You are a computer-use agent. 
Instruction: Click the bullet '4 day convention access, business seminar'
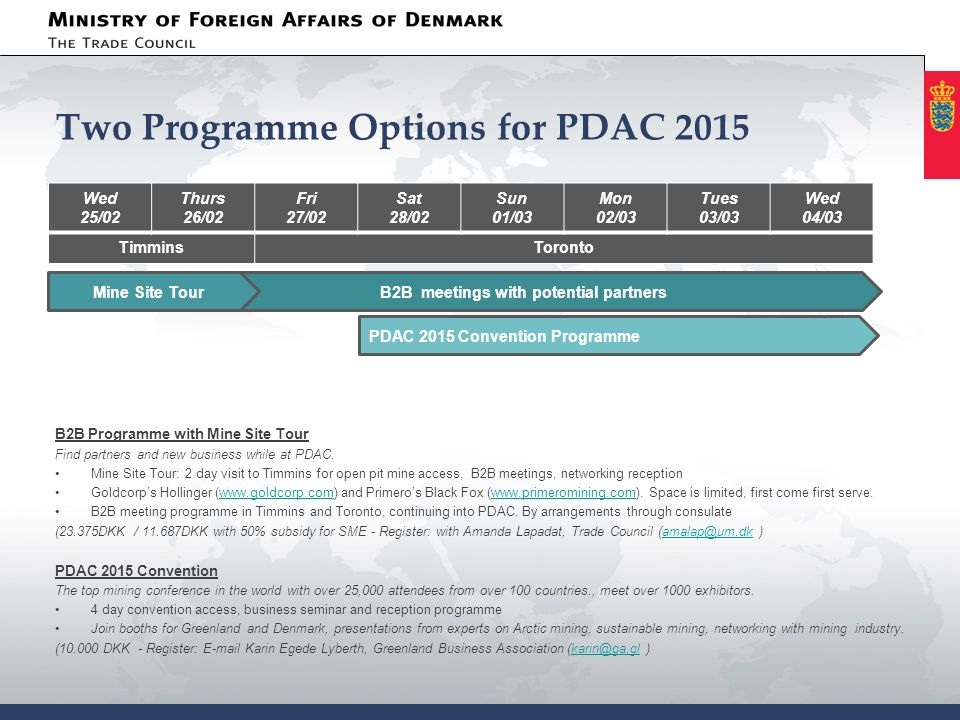[296, 610]
